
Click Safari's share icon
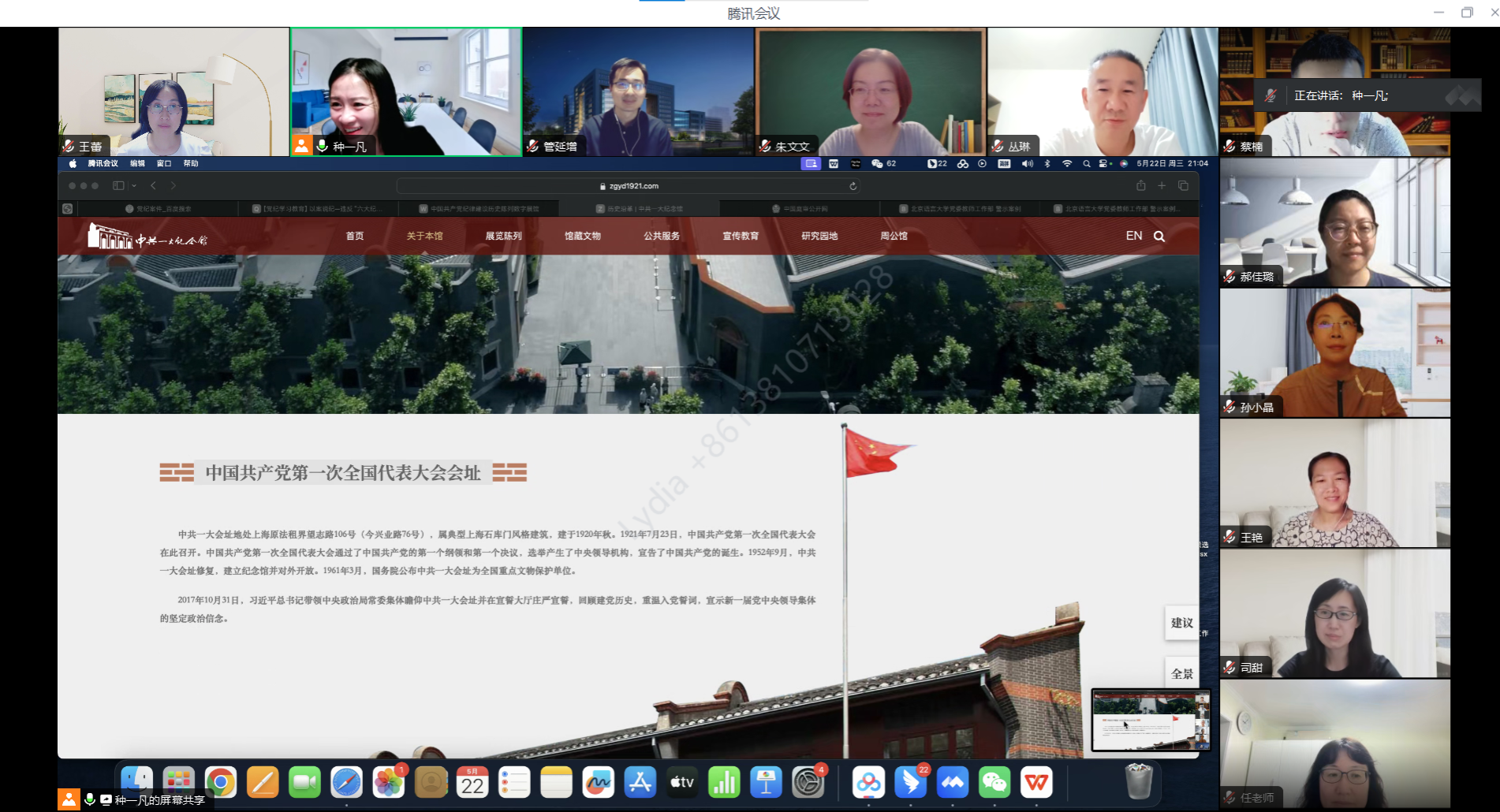pos(1140,186)
